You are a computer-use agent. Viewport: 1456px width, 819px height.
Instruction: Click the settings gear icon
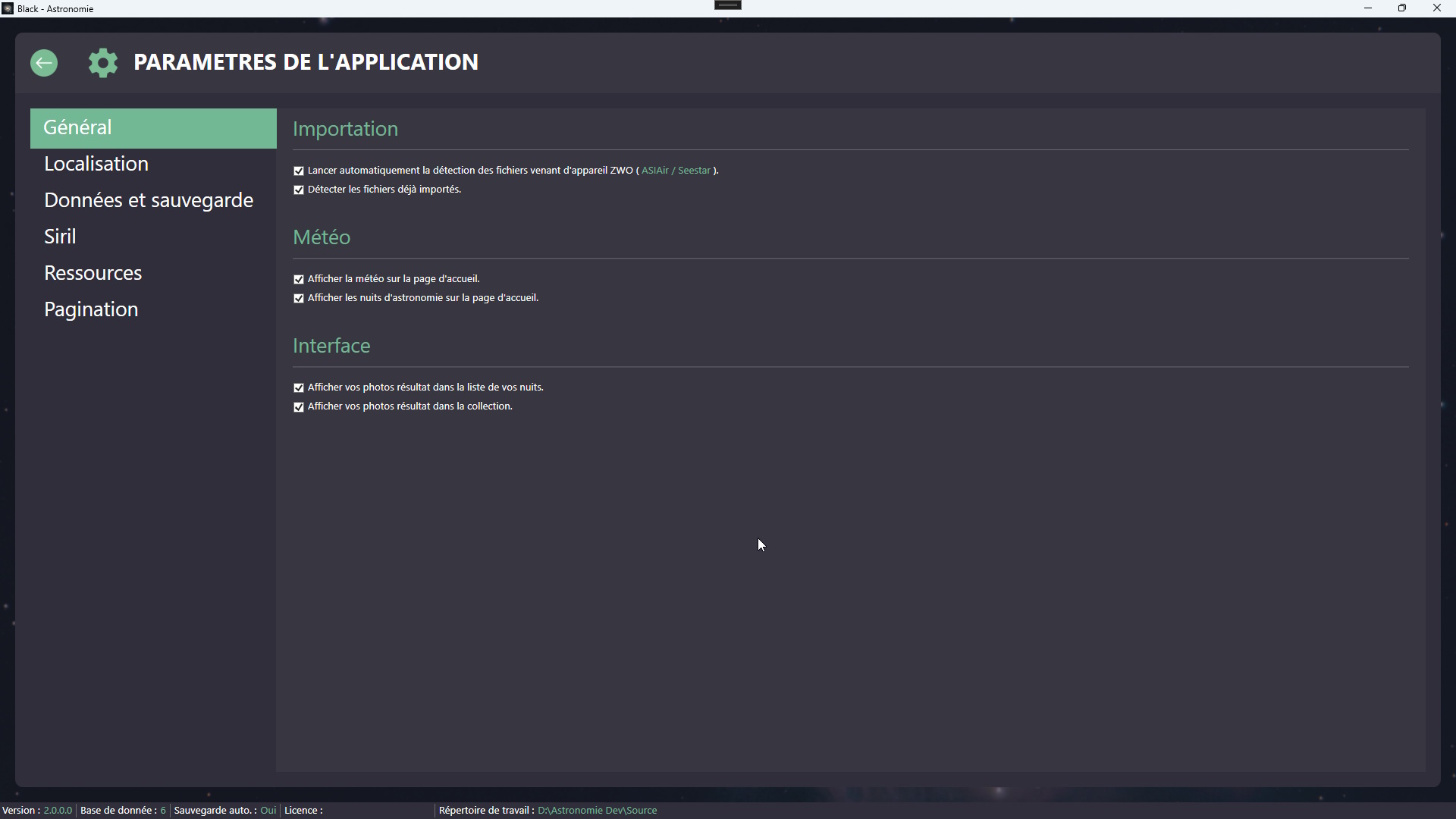(102, 63)
